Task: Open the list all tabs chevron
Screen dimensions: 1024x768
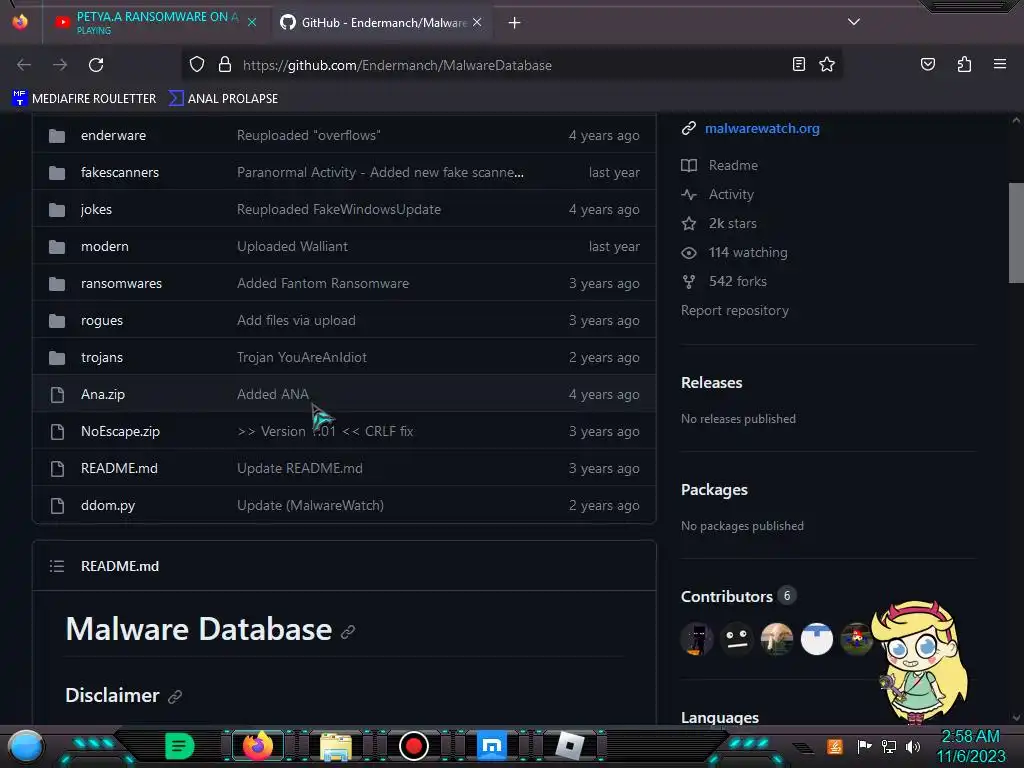Action: (x=854, y=22)
